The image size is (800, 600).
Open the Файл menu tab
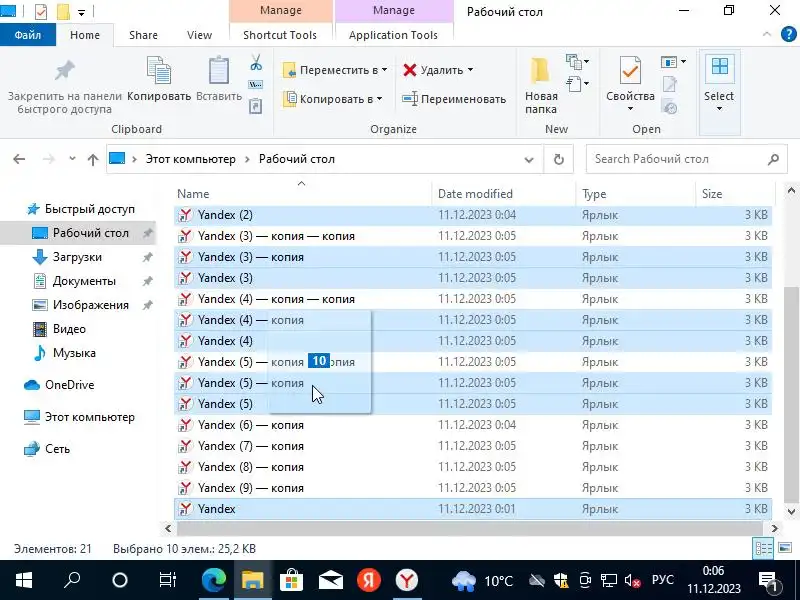[x=28, y=35]
